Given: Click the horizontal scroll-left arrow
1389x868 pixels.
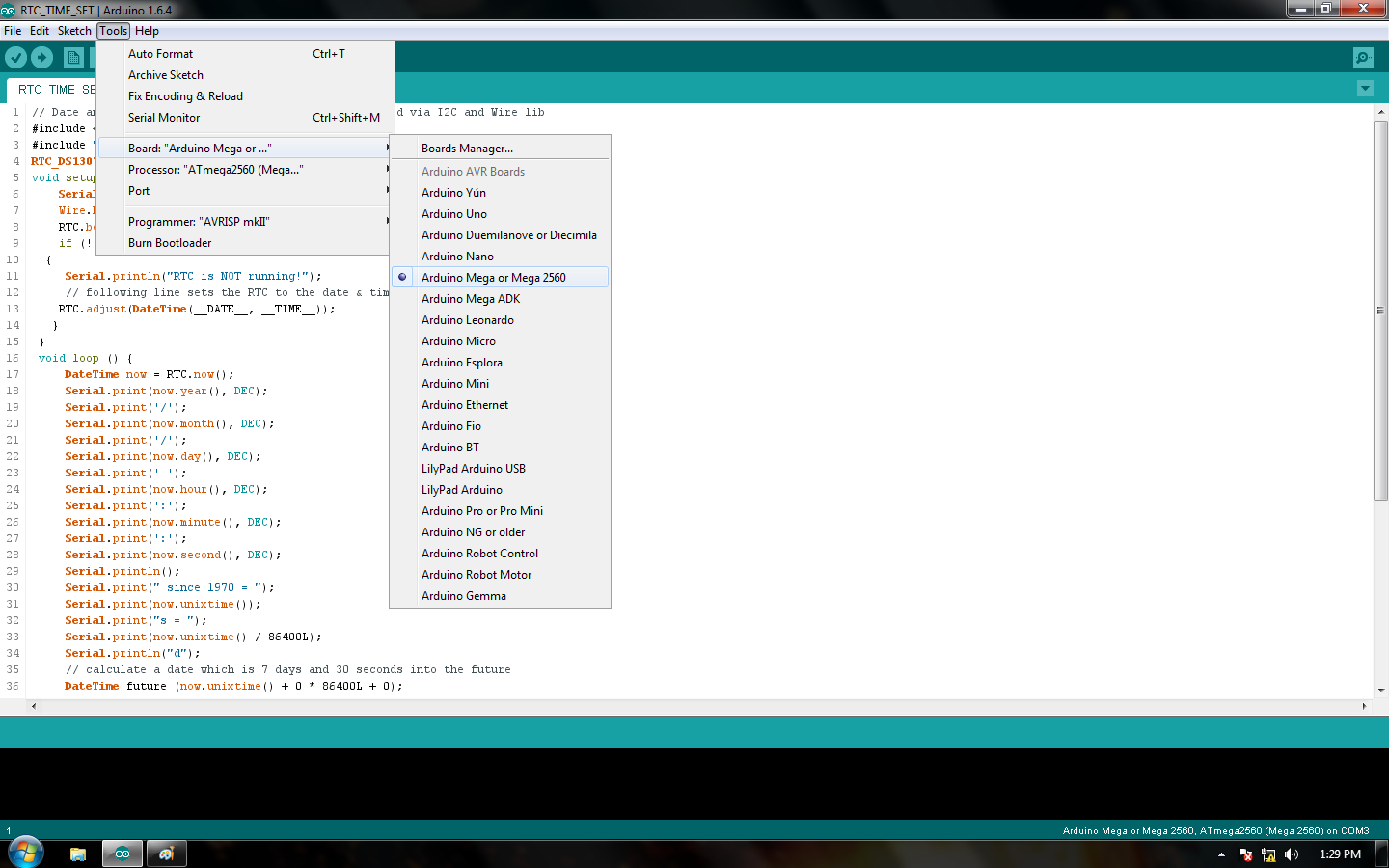Looking at the screenshot, I should [x=34, y=706].
